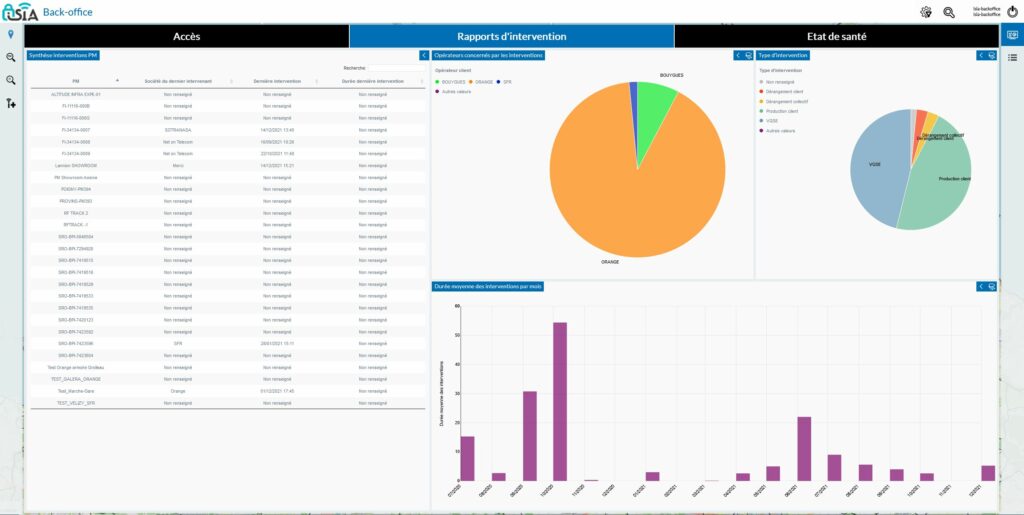Open the Etat de santé tab

837,37
